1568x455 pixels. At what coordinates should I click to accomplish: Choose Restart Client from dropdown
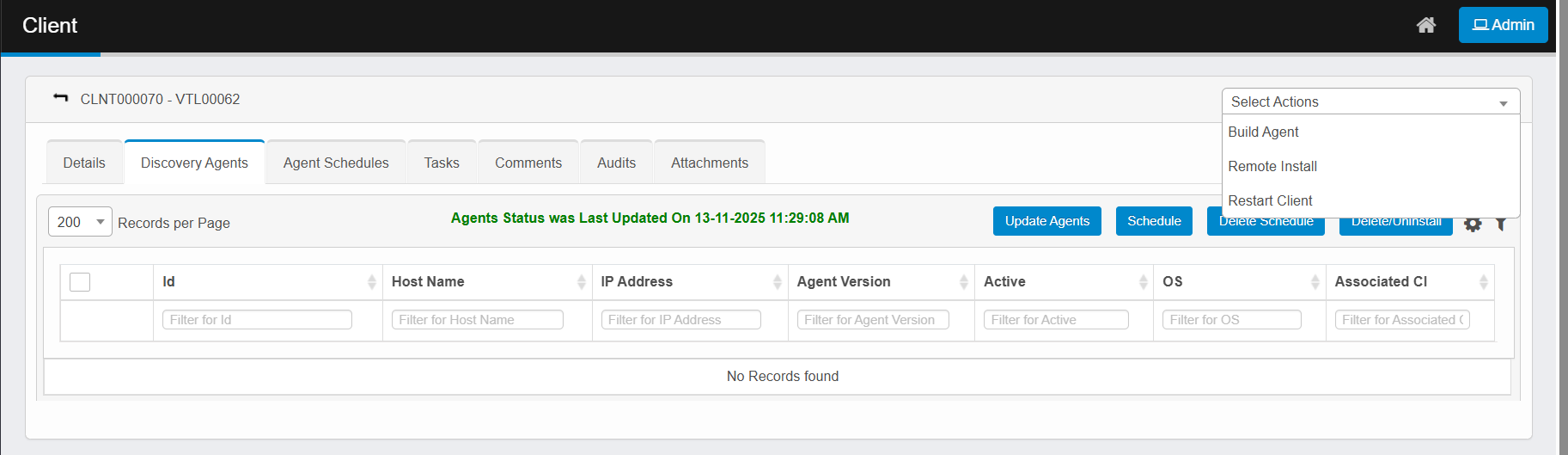(x=1270, y=200)
